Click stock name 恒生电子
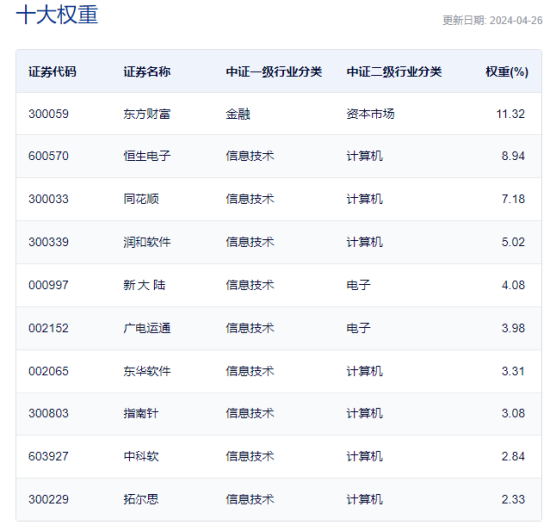This screenshot has height=525, width=550. 147,156
